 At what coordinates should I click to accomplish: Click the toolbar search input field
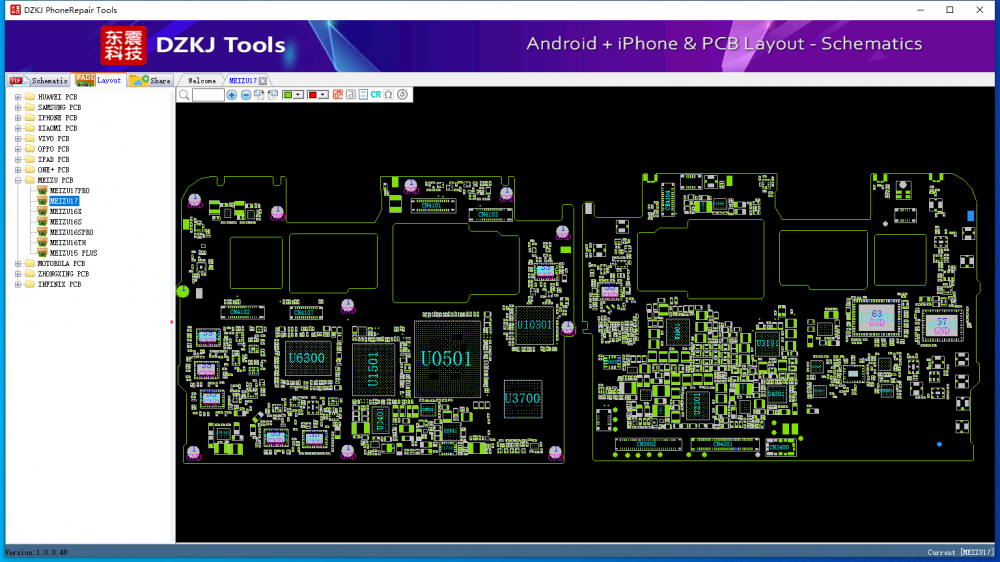(x=208, y=95)
